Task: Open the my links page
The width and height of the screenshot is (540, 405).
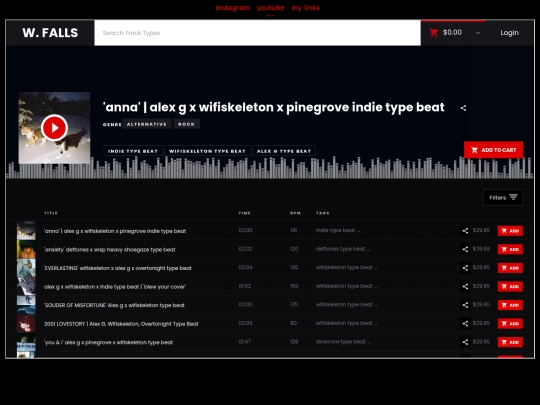Action: 305,8
